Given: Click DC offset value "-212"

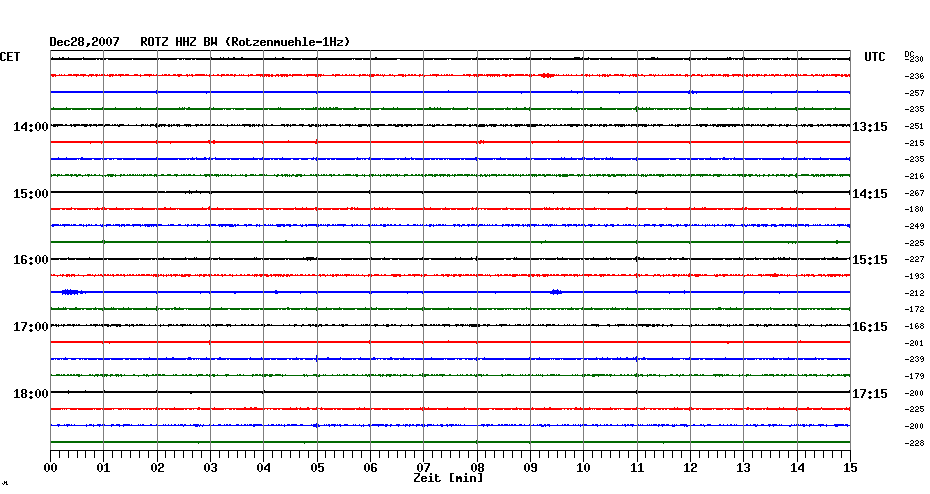Looking at the screenshot, I should [914, 293].
